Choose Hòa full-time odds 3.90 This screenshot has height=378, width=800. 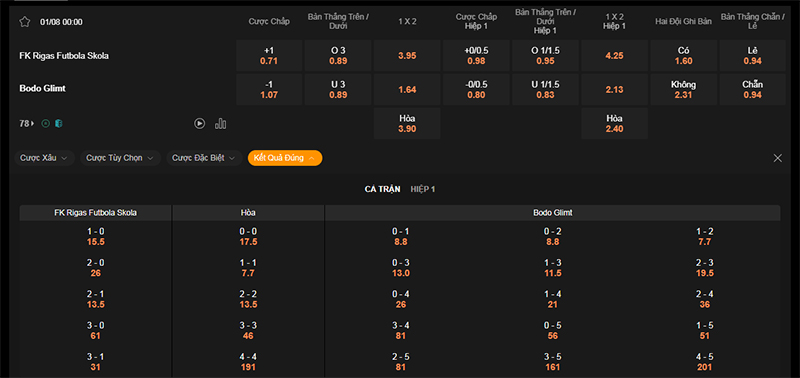[407, 123]
